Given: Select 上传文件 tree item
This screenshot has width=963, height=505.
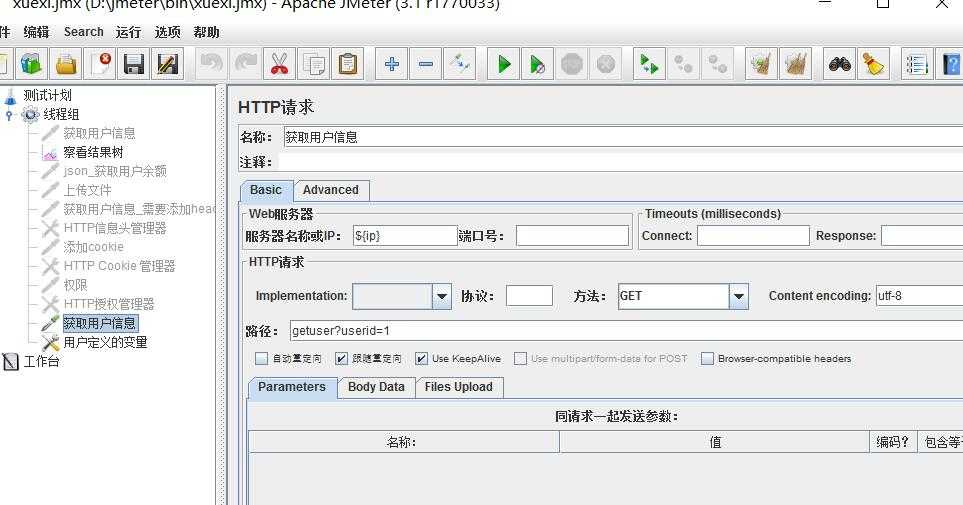Looking at the screenshot, I should click(x=87, y=190).
